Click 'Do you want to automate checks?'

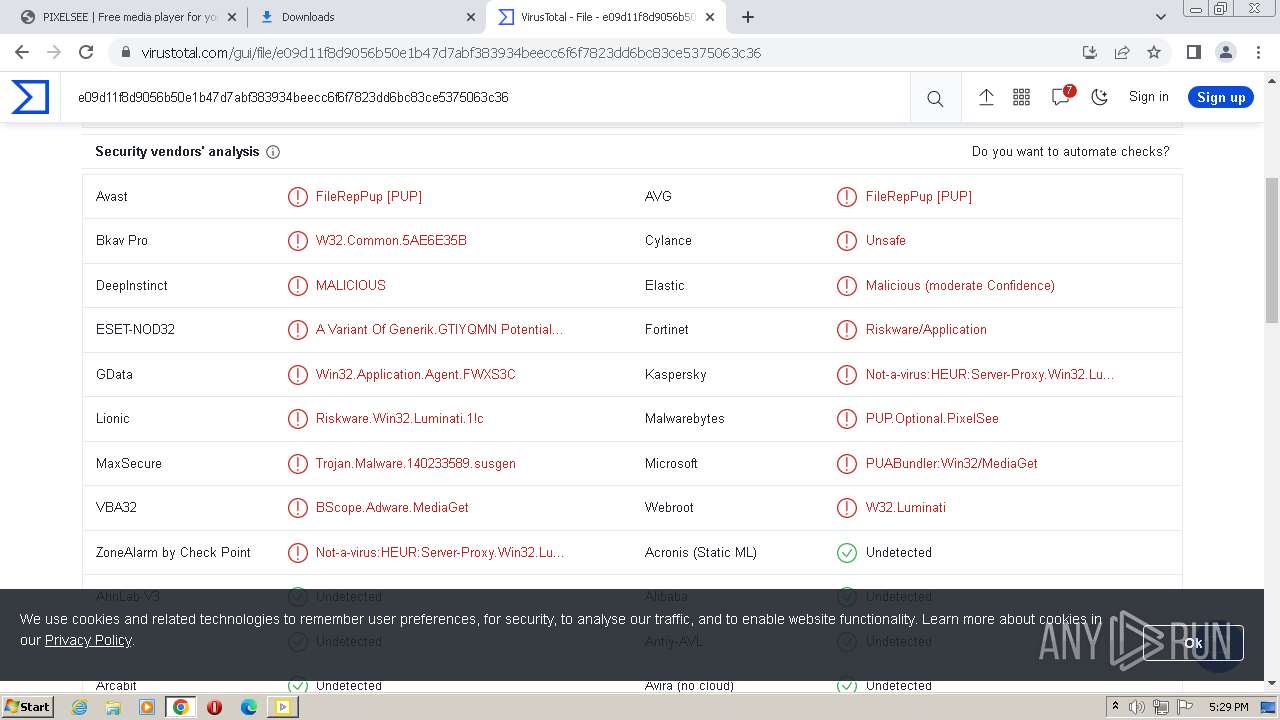[1070, 152]
